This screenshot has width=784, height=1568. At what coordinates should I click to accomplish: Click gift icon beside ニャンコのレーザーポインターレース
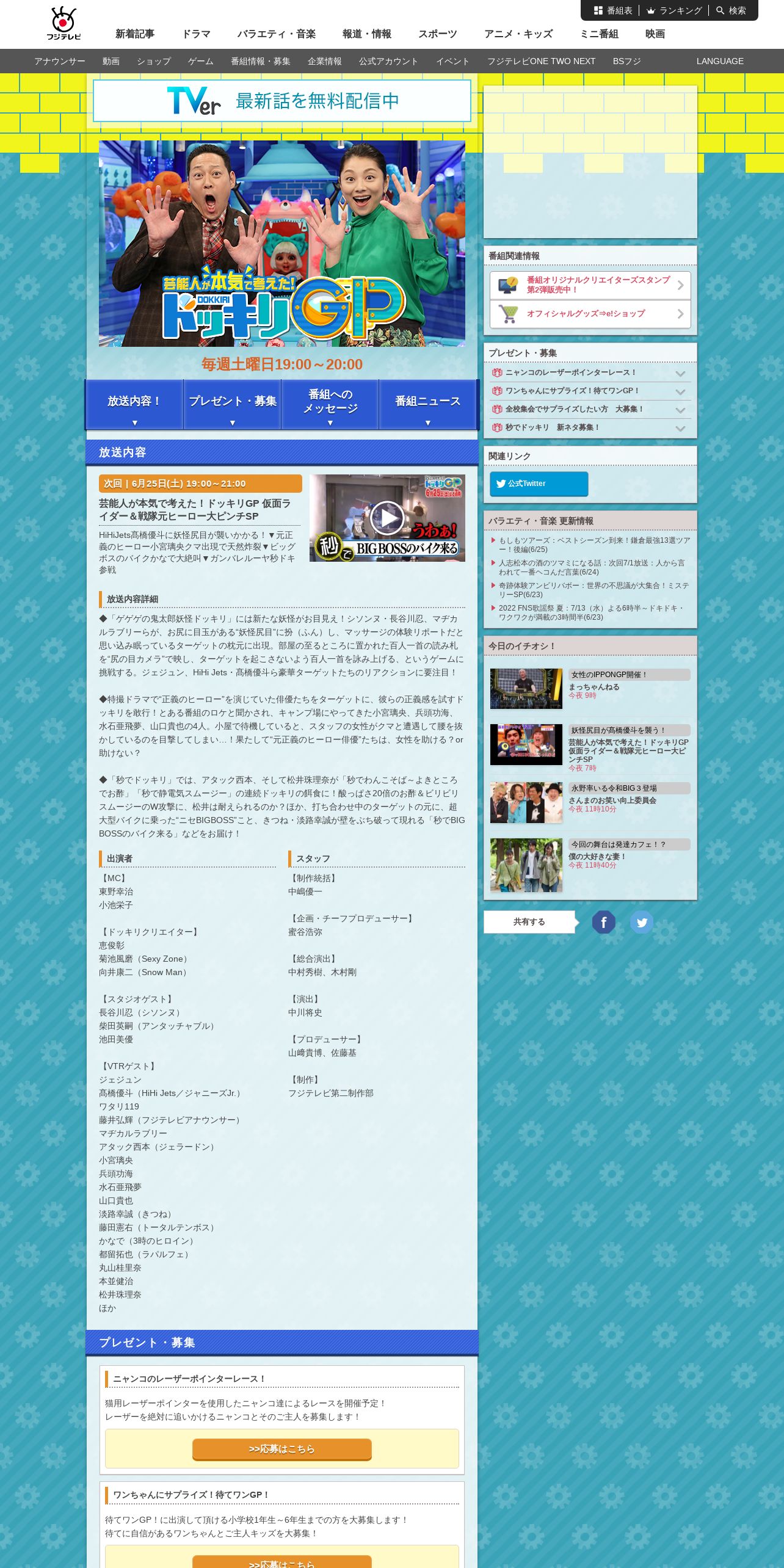[x=497, y=372]
